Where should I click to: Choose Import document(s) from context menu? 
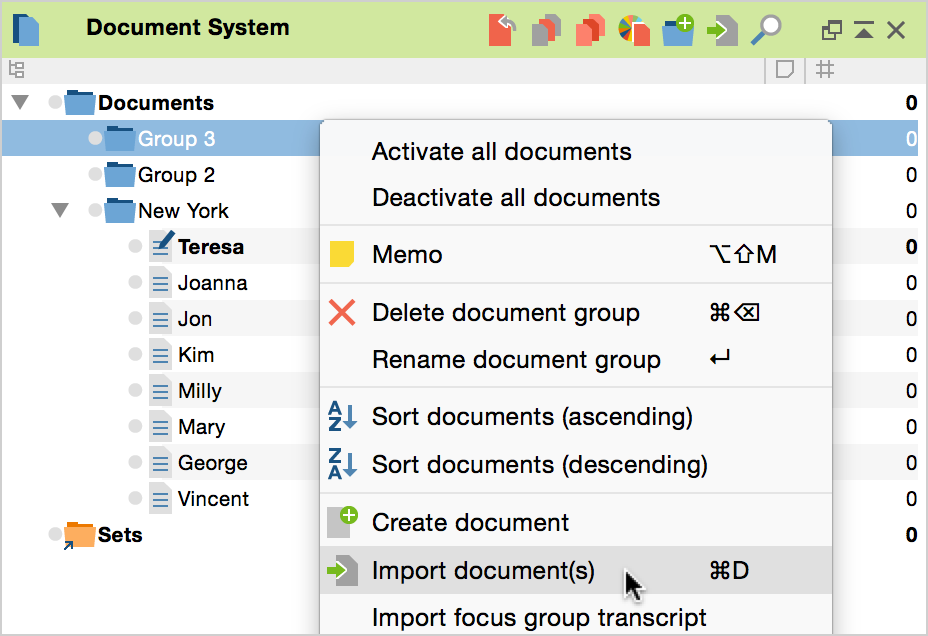(482, 571)
